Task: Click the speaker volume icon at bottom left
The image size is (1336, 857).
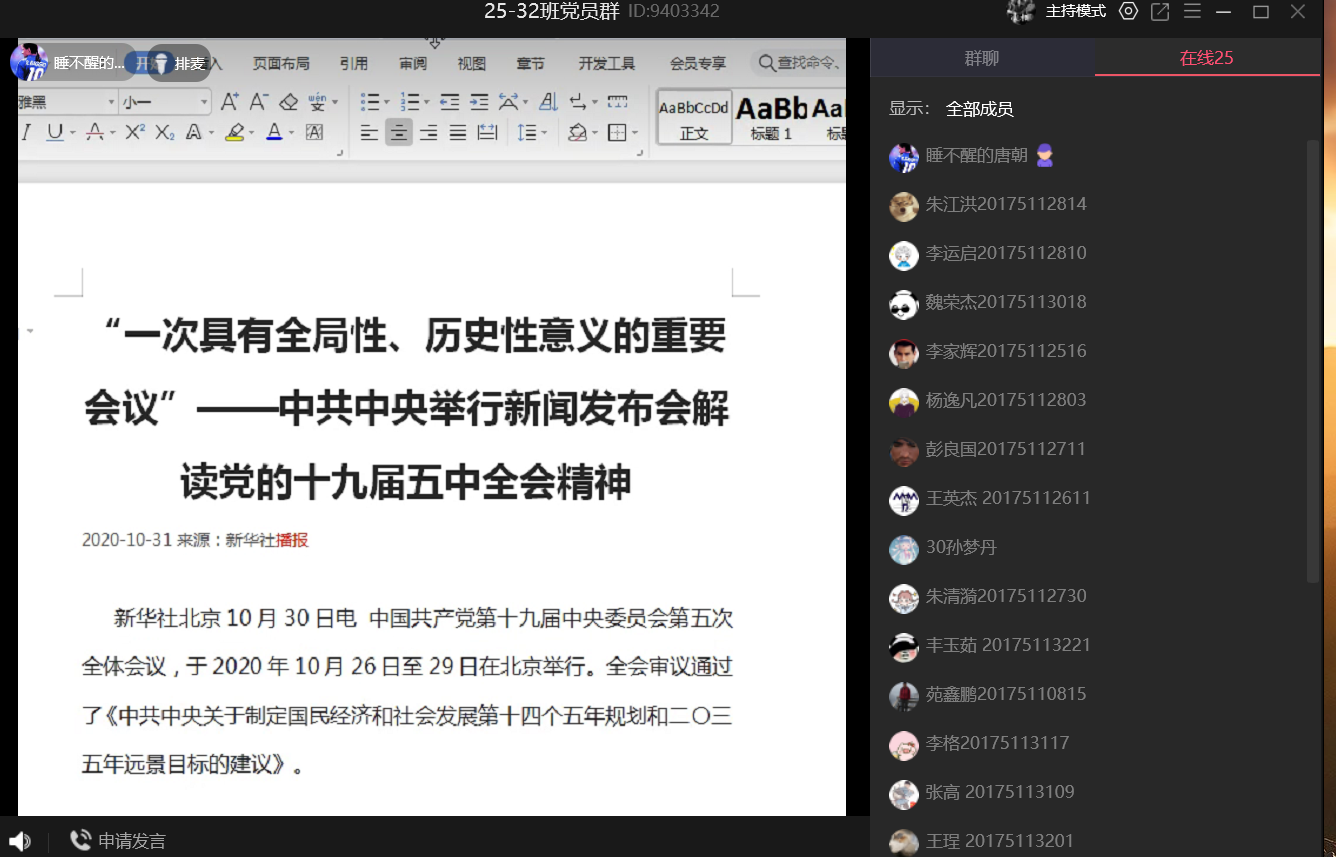Action: coord(20,841)
